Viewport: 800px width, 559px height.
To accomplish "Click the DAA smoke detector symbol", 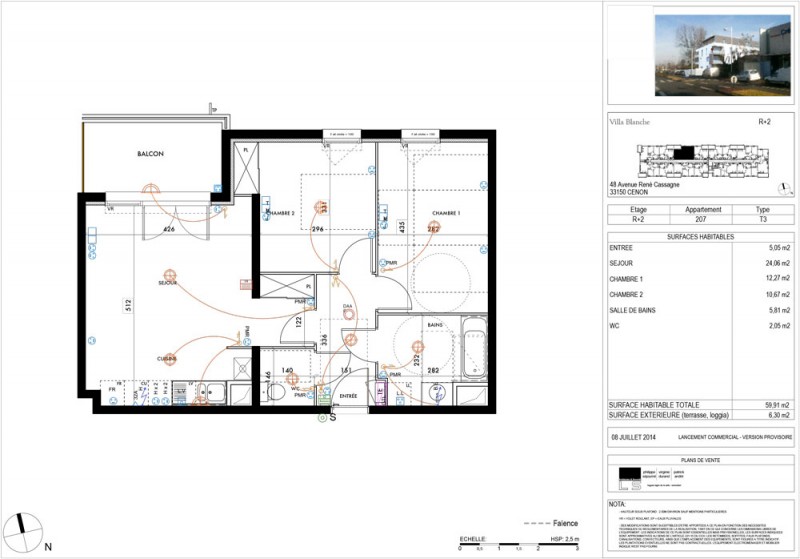I will pos(348,314).
